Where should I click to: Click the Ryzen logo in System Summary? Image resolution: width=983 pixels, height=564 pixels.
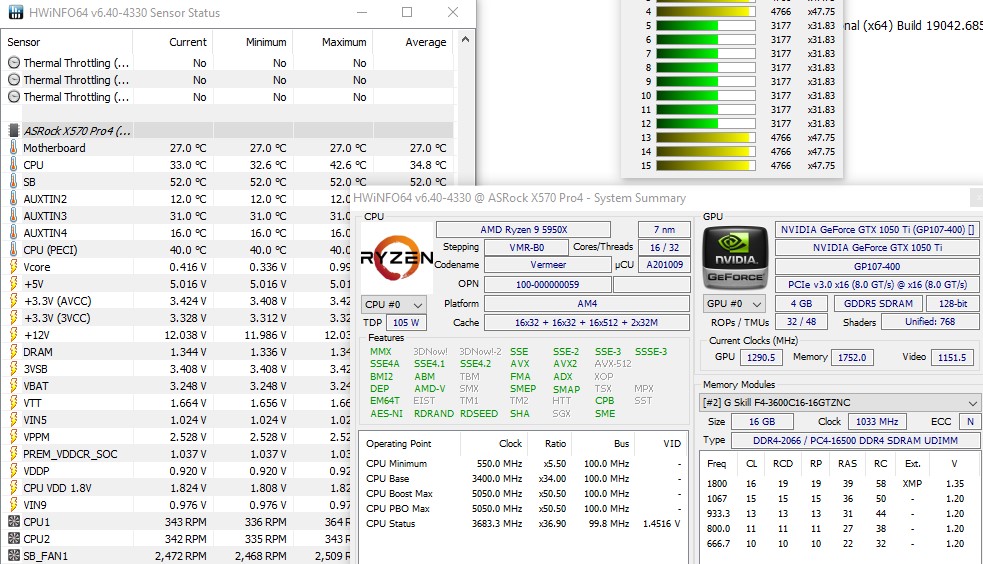pos(397,257)
